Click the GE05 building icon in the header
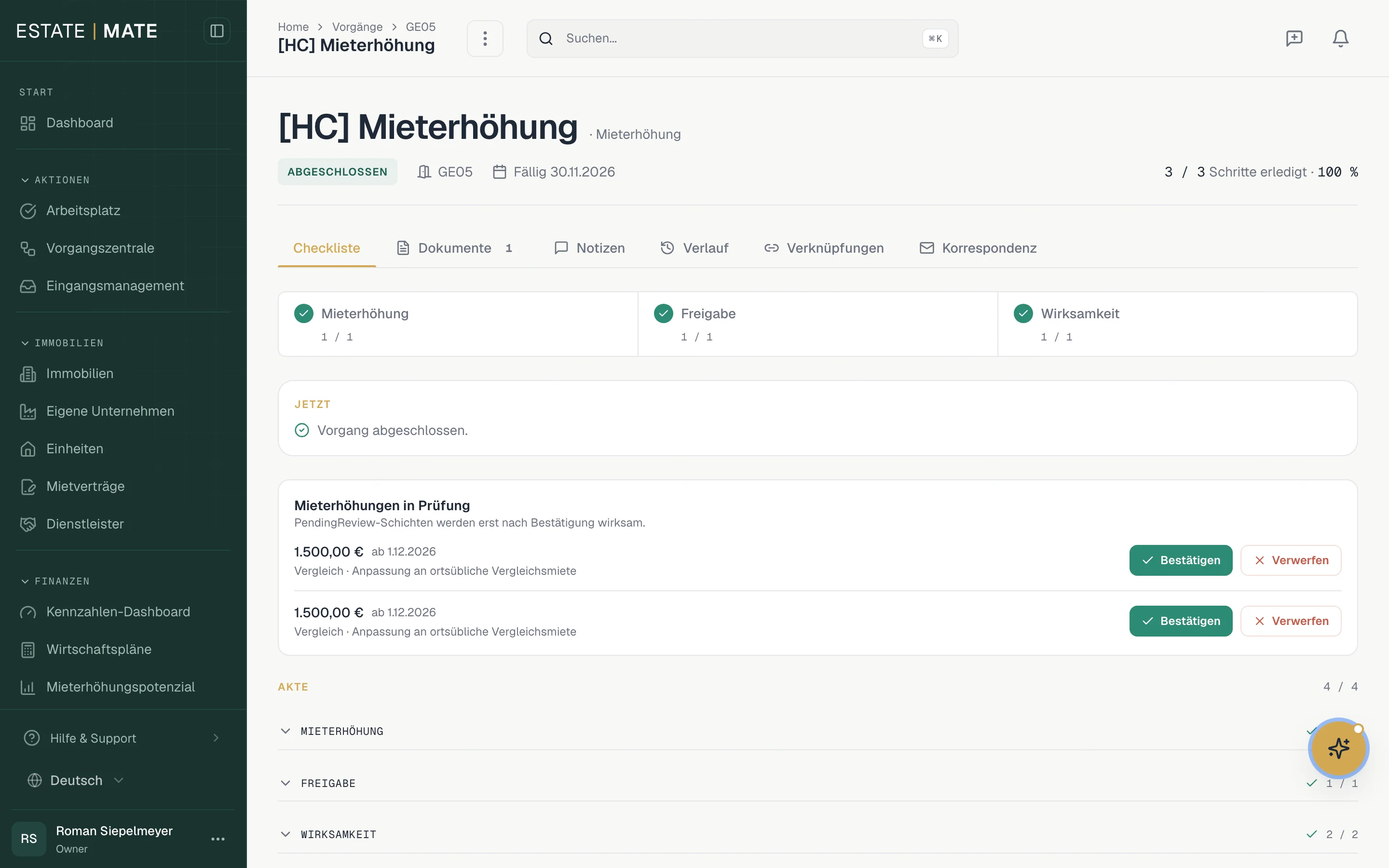The width and height of the screenshot is (1389, 868). (424, 172)
